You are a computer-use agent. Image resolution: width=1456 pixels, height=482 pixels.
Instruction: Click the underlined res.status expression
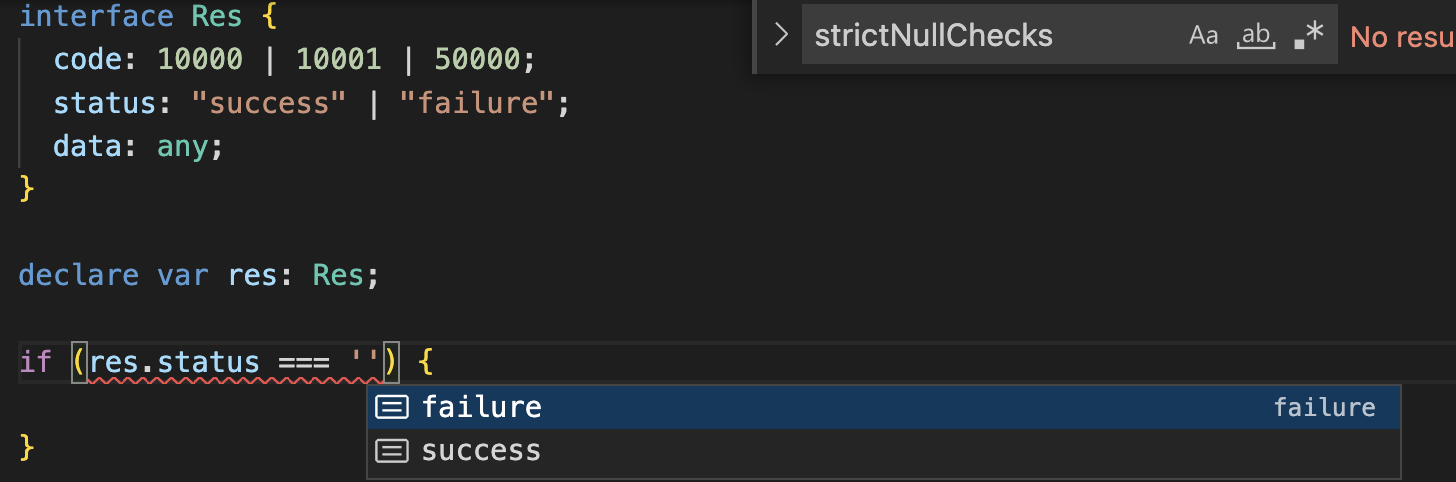coord(174,361)
